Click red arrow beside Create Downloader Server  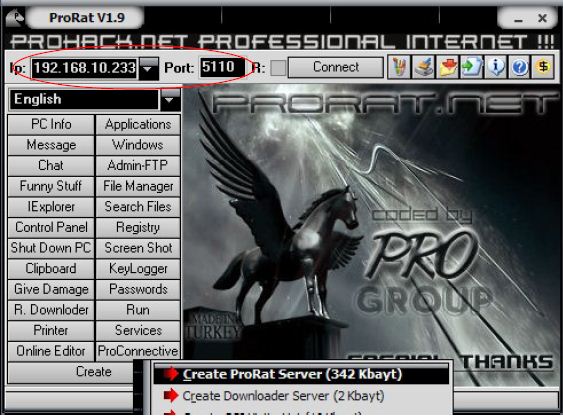171,396
